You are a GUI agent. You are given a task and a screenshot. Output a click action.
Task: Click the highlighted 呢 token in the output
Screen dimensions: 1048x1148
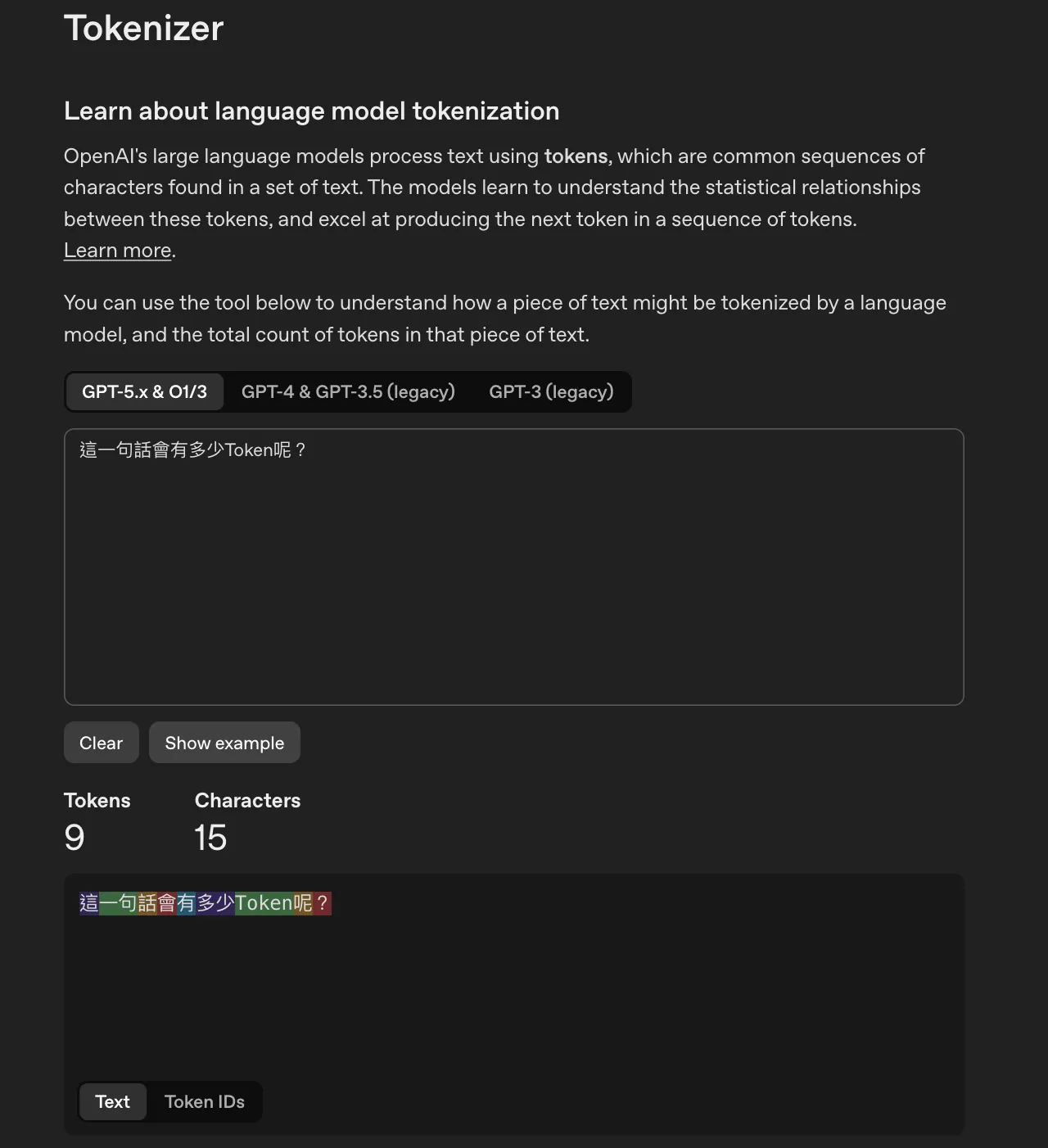(303, 903)
